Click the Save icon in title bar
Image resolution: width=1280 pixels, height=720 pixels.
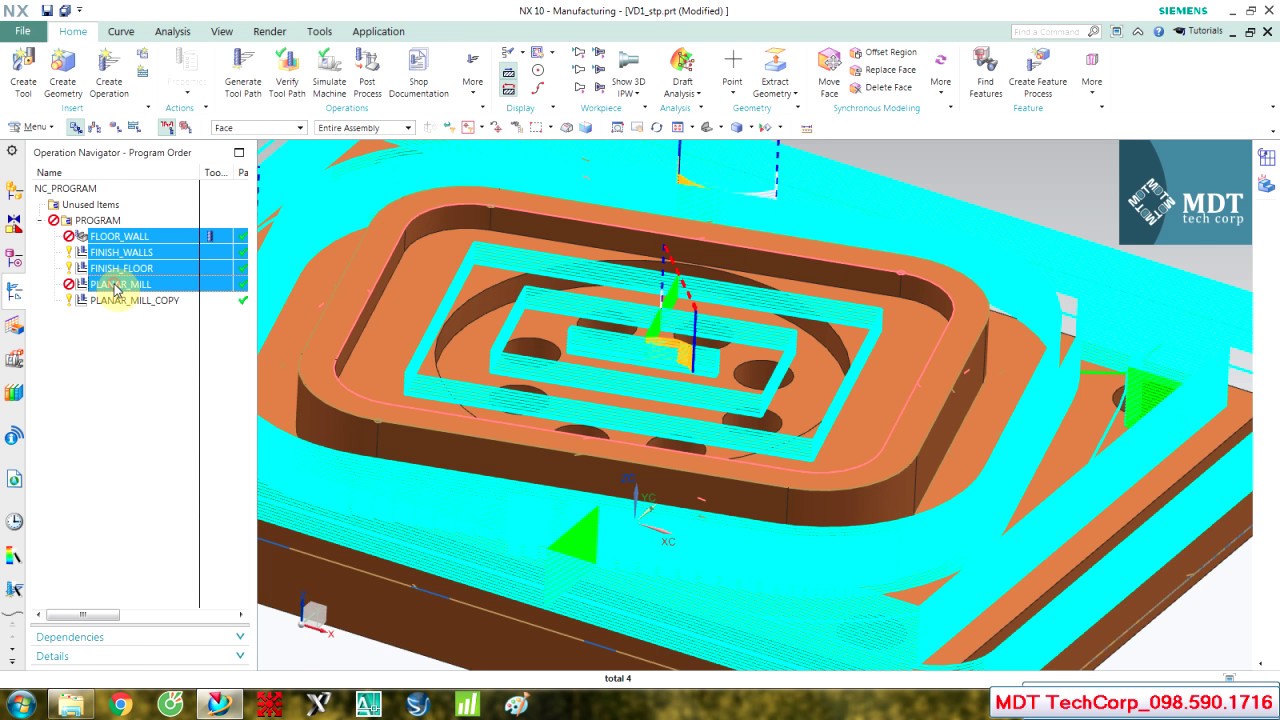click(x=47, y=11)
